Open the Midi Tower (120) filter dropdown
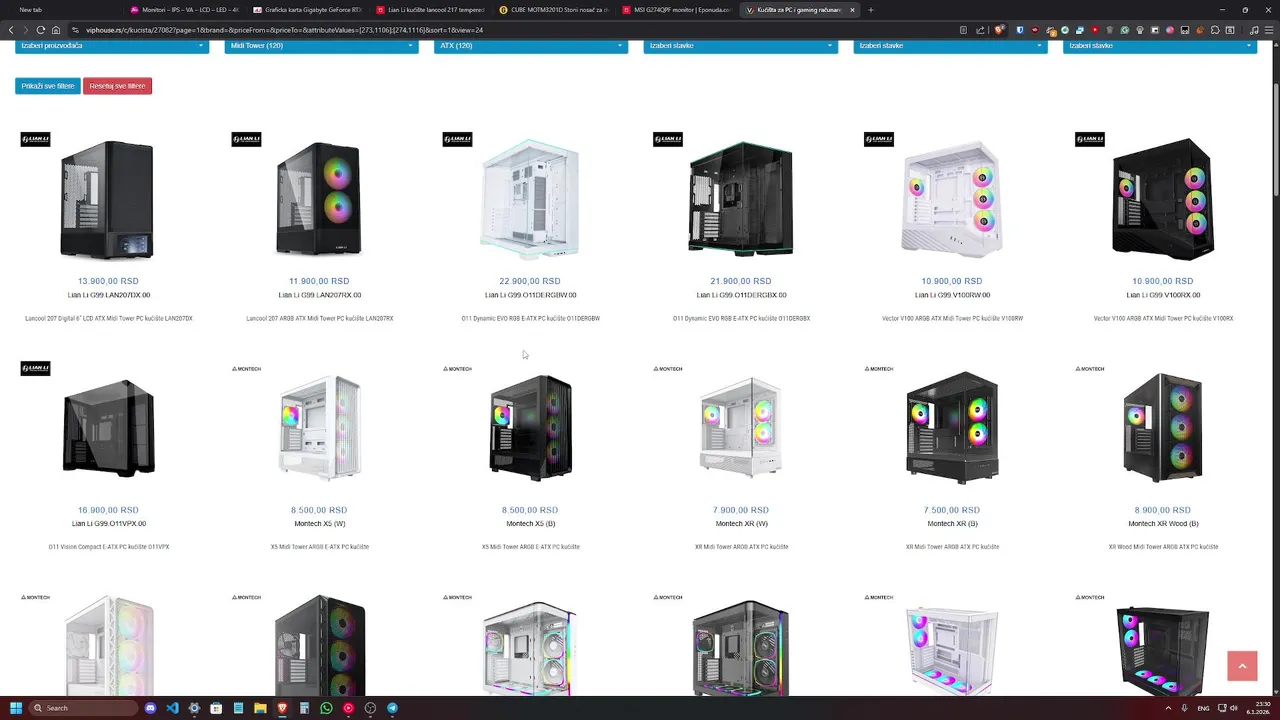The width and height of the screenshot is (1280, 720). tap(321, 46)
